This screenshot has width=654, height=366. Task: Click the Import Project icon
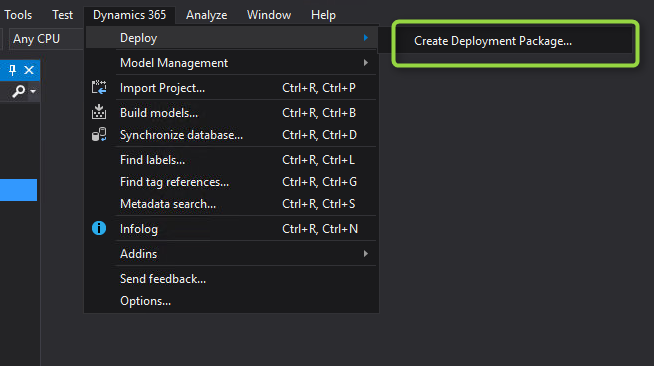pos(99,88)
